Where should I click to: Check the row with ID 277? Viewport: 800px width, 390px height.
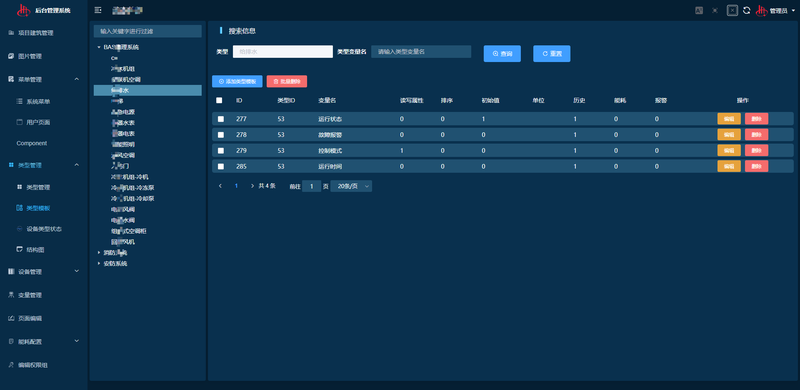click(x=221, y=119)
